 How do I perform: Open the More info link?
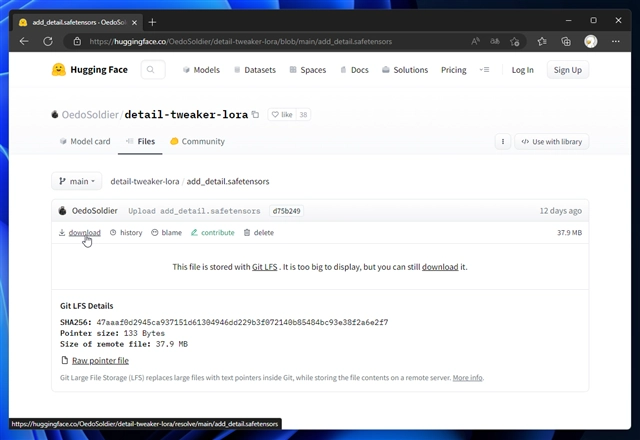467,378
